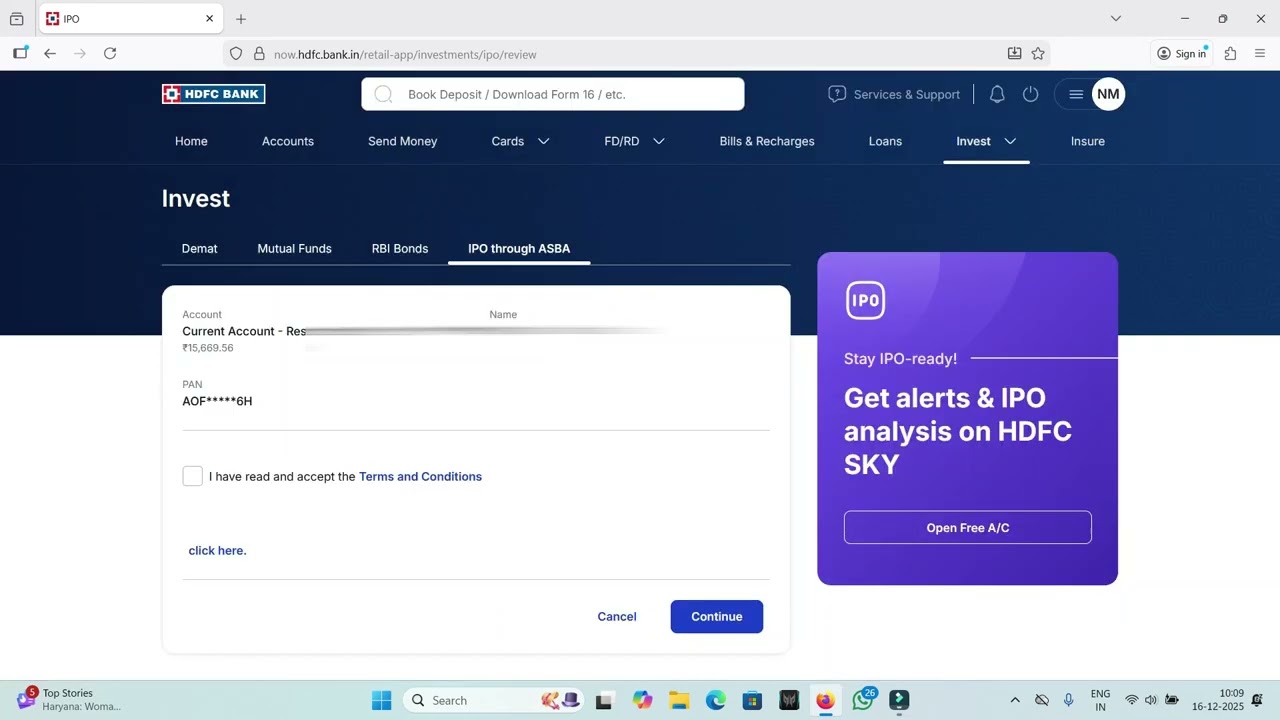
Task: Click the IPO icon in the promo card
Action: pos(866,300)
